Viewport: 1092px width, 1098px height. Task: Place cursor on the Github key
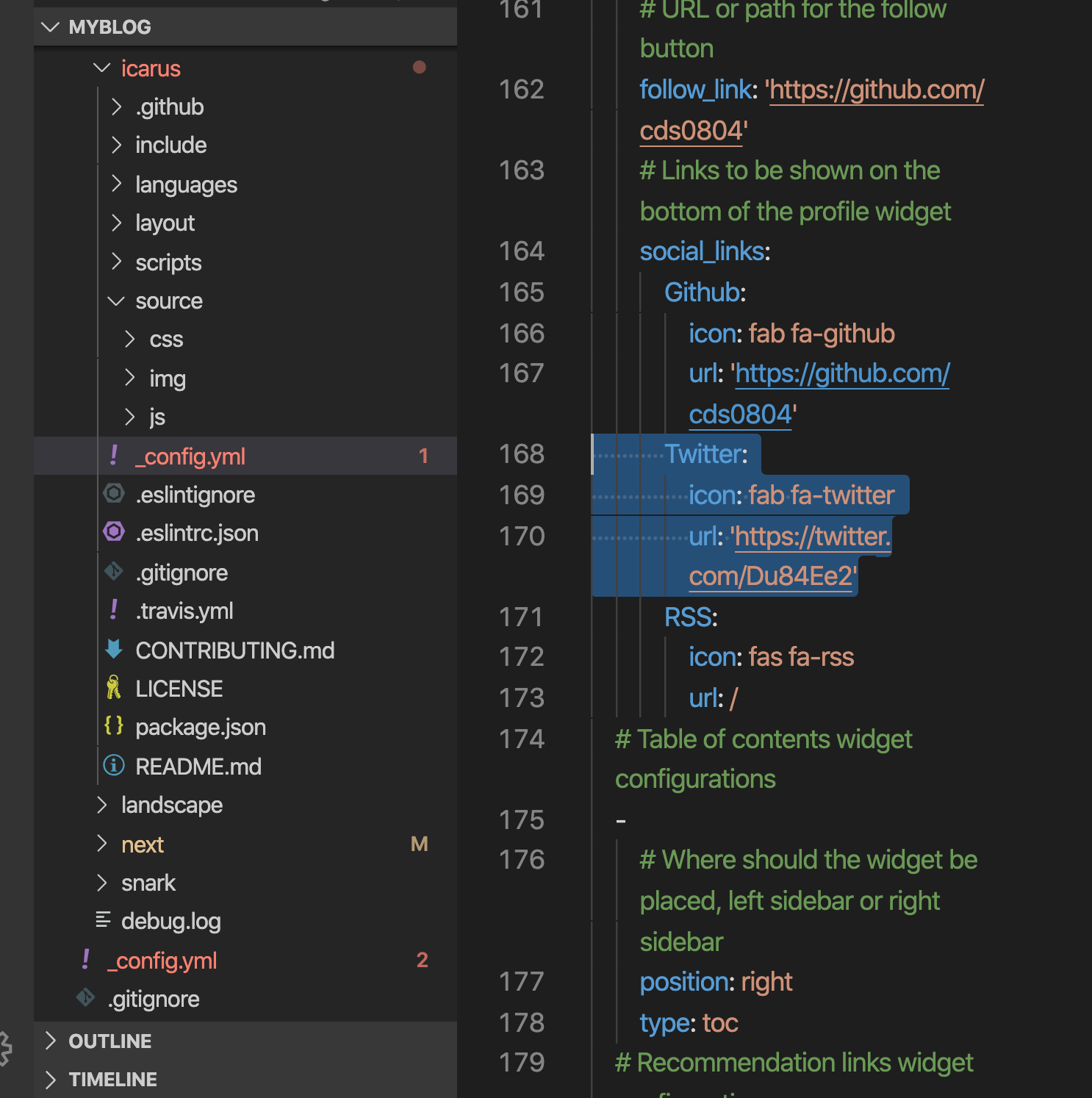pos(702,293)
